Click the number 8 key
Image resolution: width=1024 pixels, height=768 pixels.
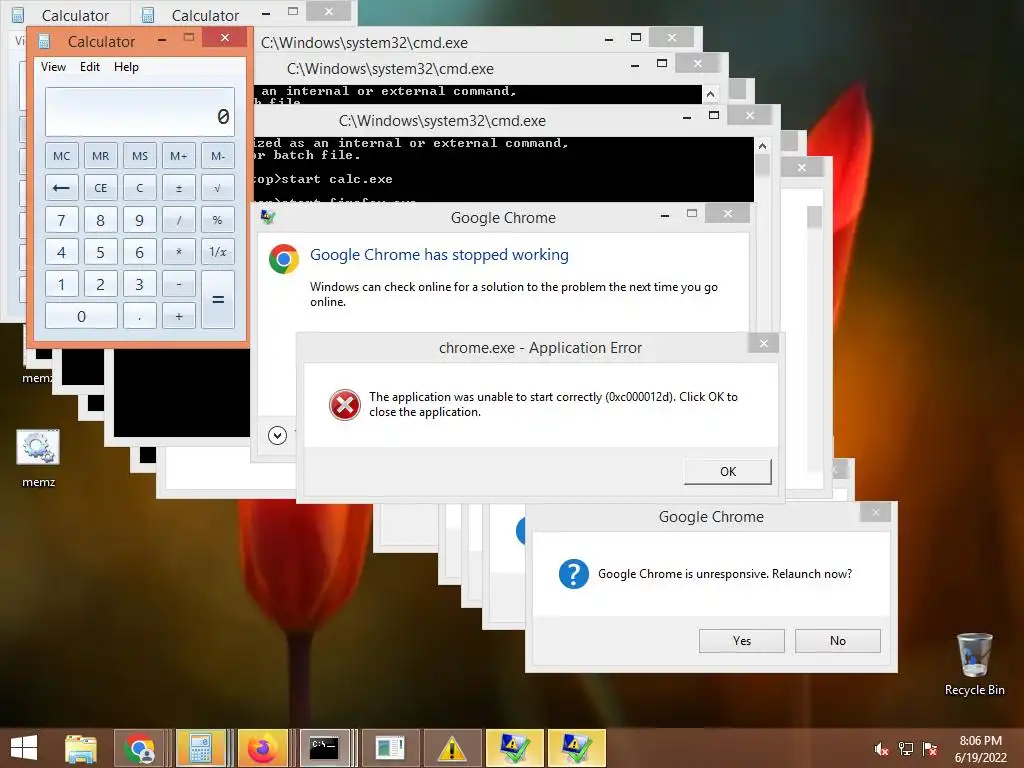tap(101, 219)
